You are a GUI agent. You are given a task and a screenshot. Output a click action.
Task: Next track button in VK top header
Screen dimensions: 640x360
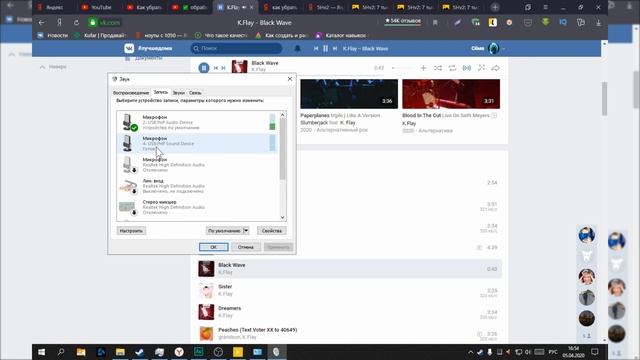335,48
